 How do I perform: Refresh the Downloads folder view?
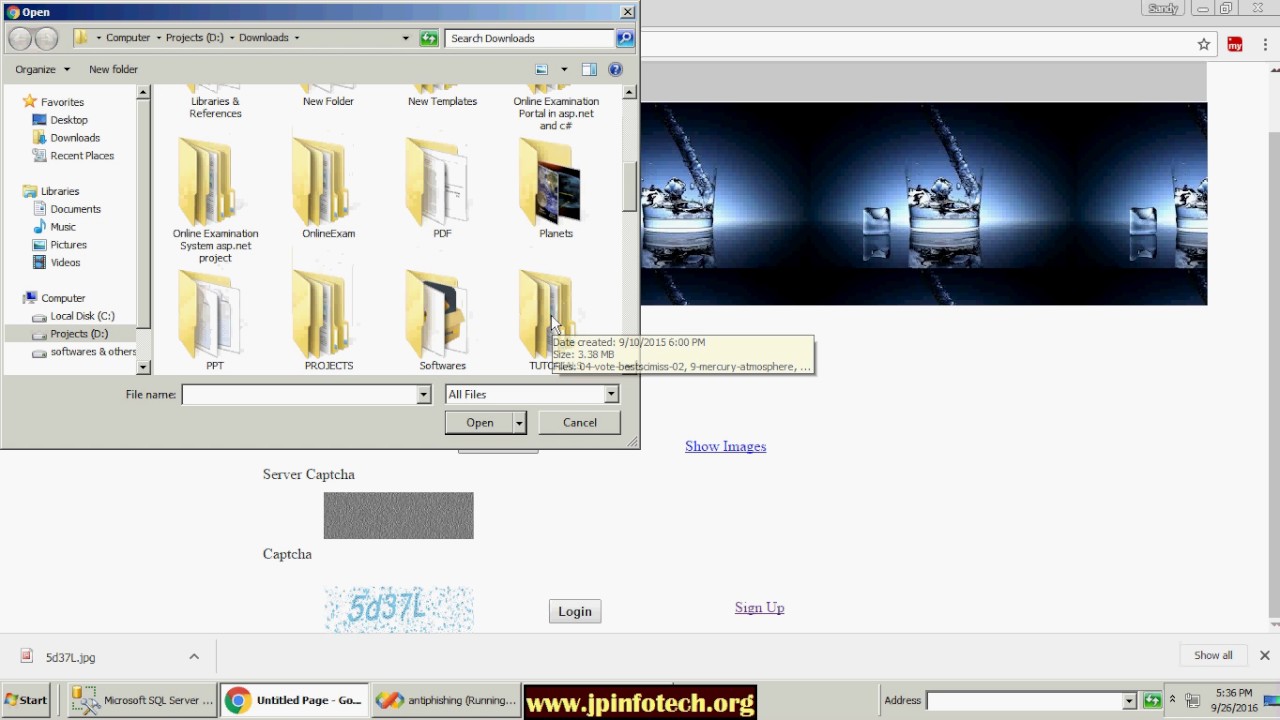[429, 38]
